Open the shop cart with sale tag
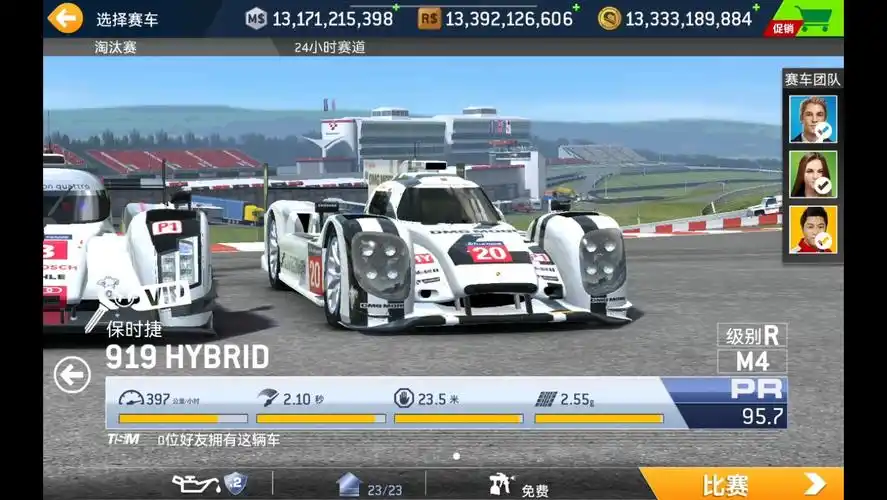 coord(807,19)
